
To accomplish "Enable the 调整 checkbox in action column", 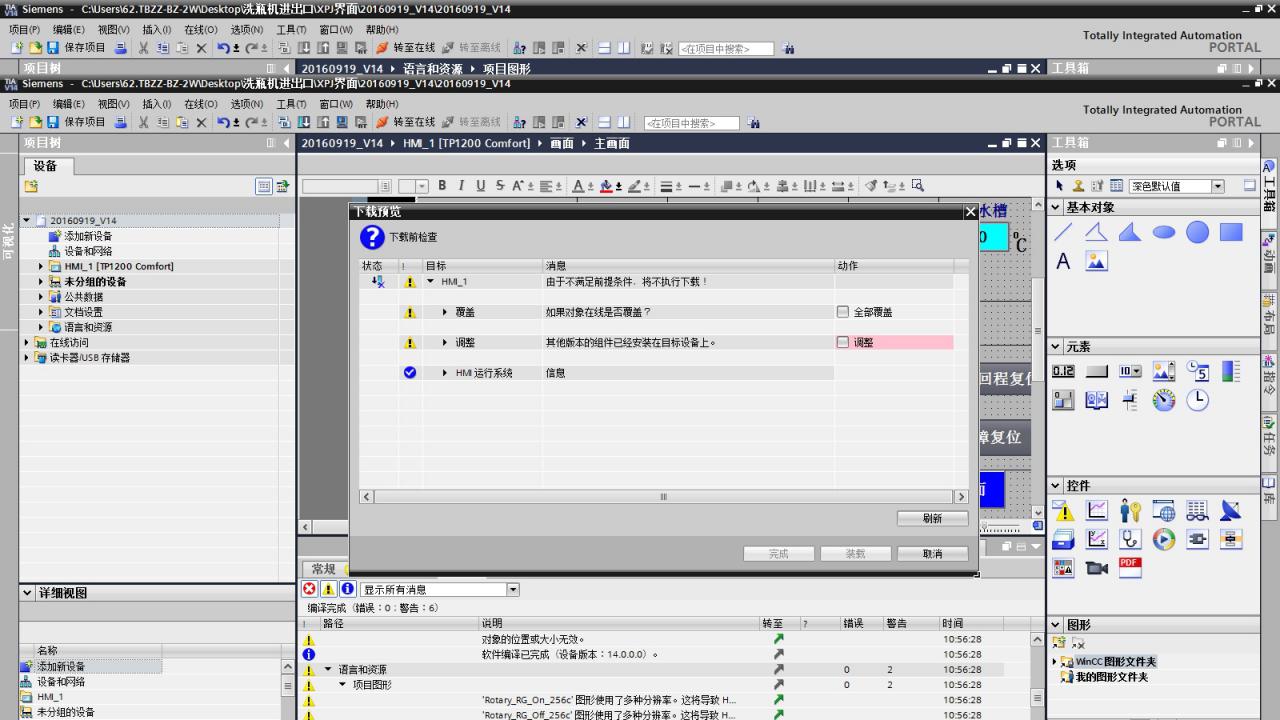I will pos(843,342).
